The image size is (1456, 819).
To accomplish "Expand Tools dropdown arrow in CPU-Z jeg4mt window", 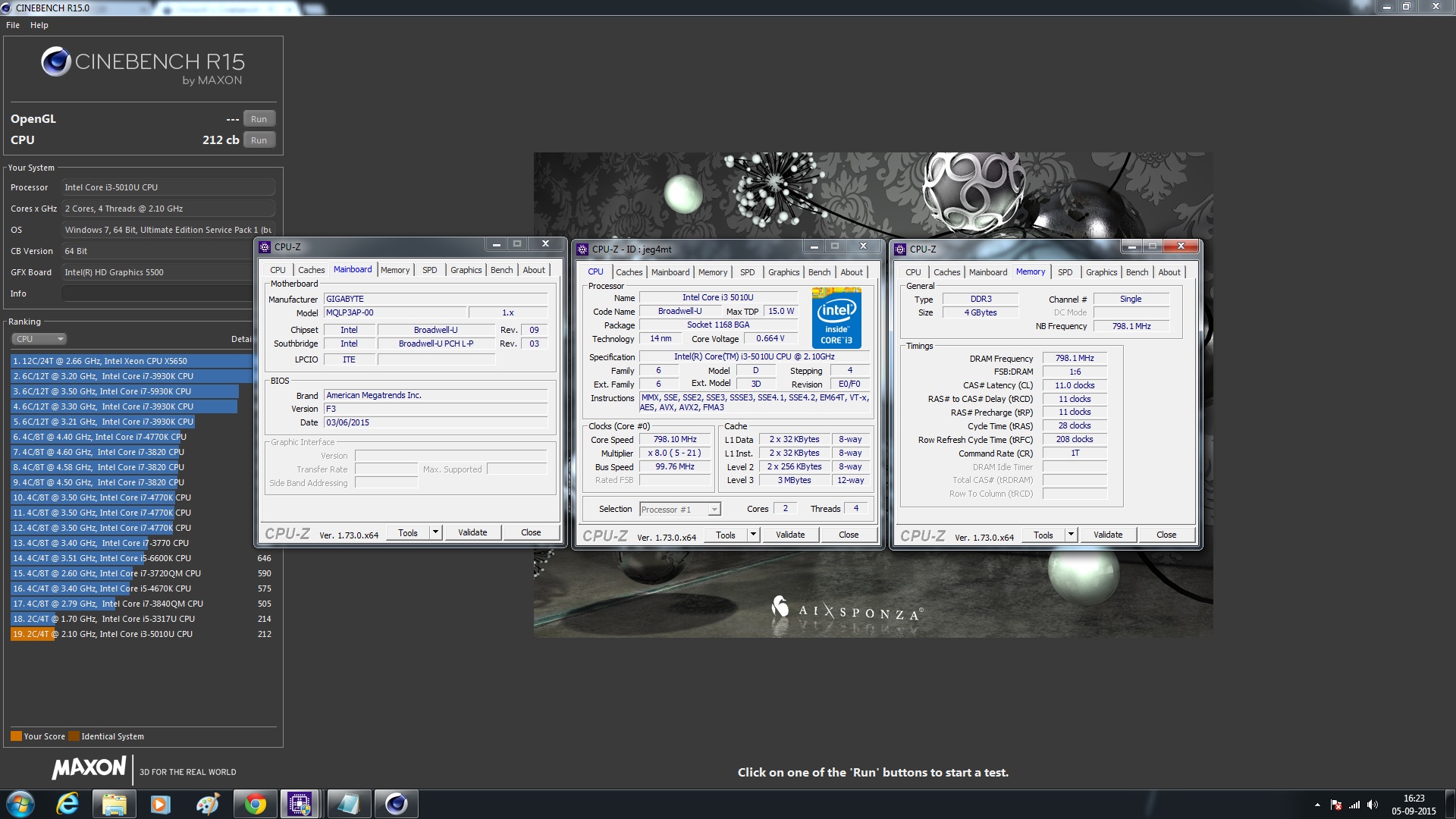I will [x=754, y=535].
